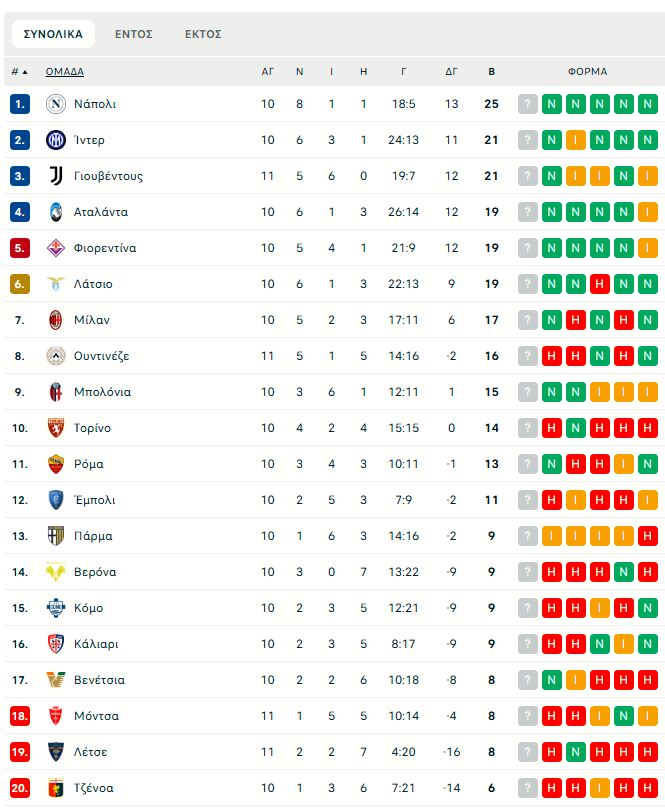Click the Genoa club crest icon
Image resolution: width=665 pixels, height=808 pixels.
click(56, 788)
